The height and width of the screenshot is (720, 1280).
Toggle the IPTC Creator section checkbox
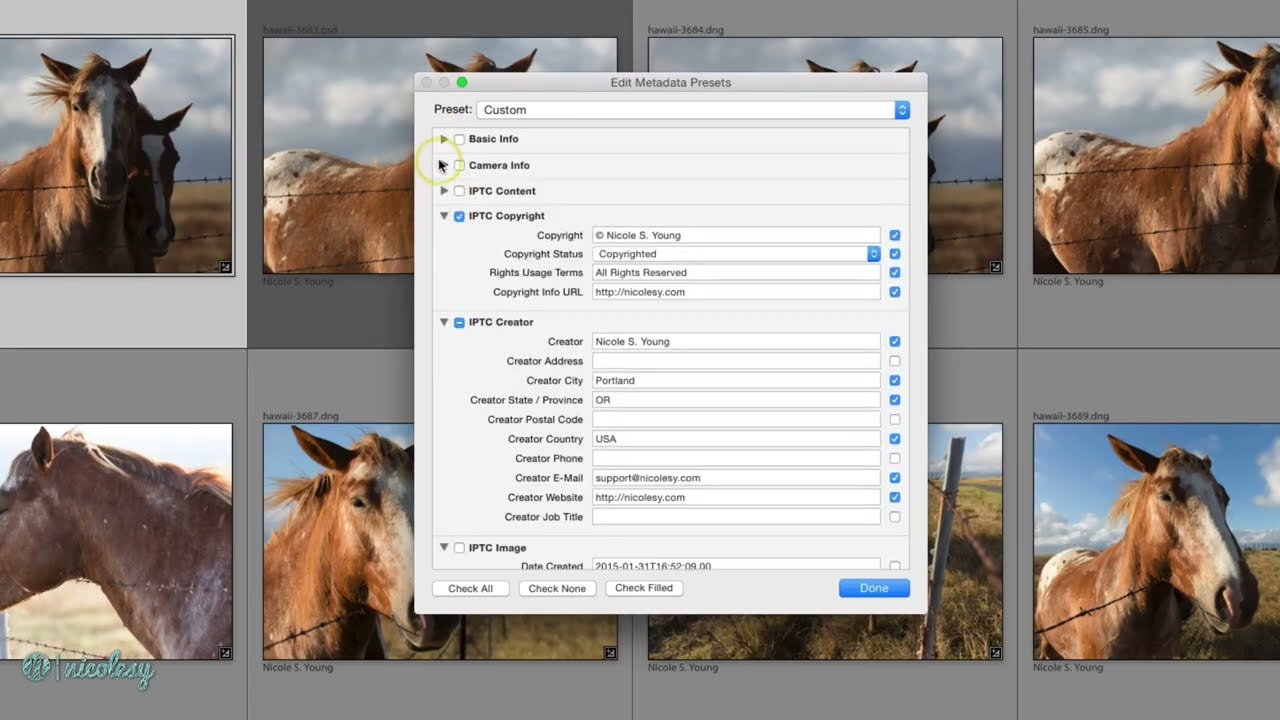[459, 322]
